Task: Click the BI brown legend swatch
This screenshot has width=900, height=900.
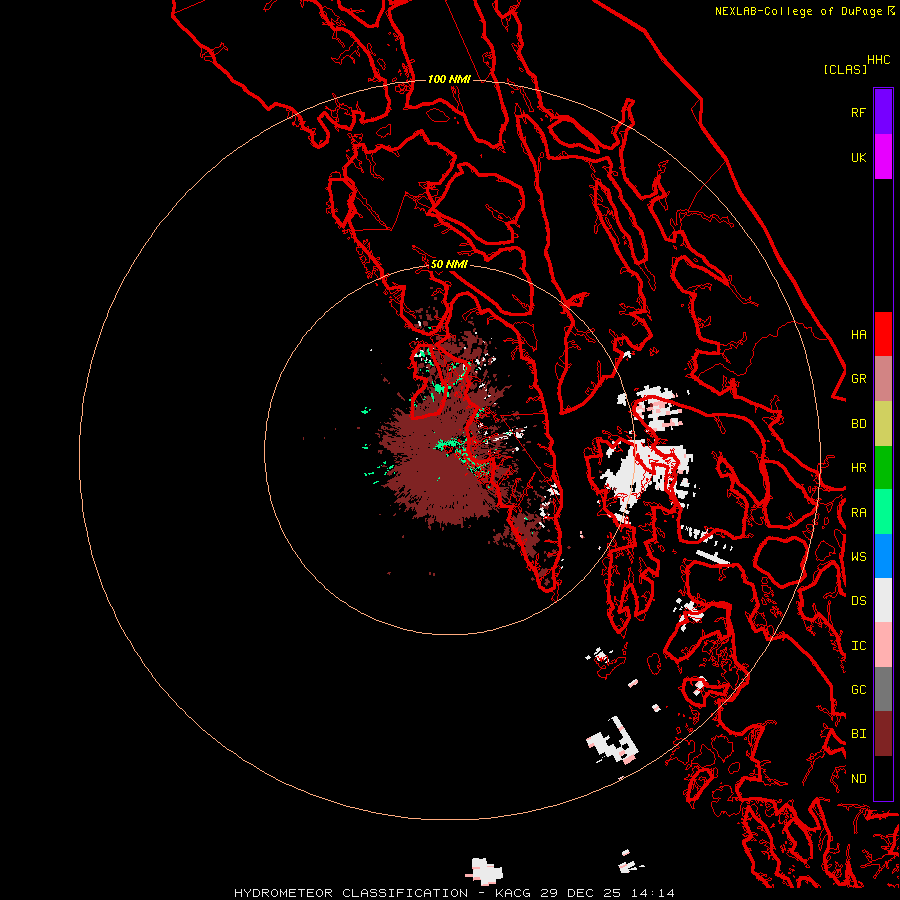Action: (883, 734)
